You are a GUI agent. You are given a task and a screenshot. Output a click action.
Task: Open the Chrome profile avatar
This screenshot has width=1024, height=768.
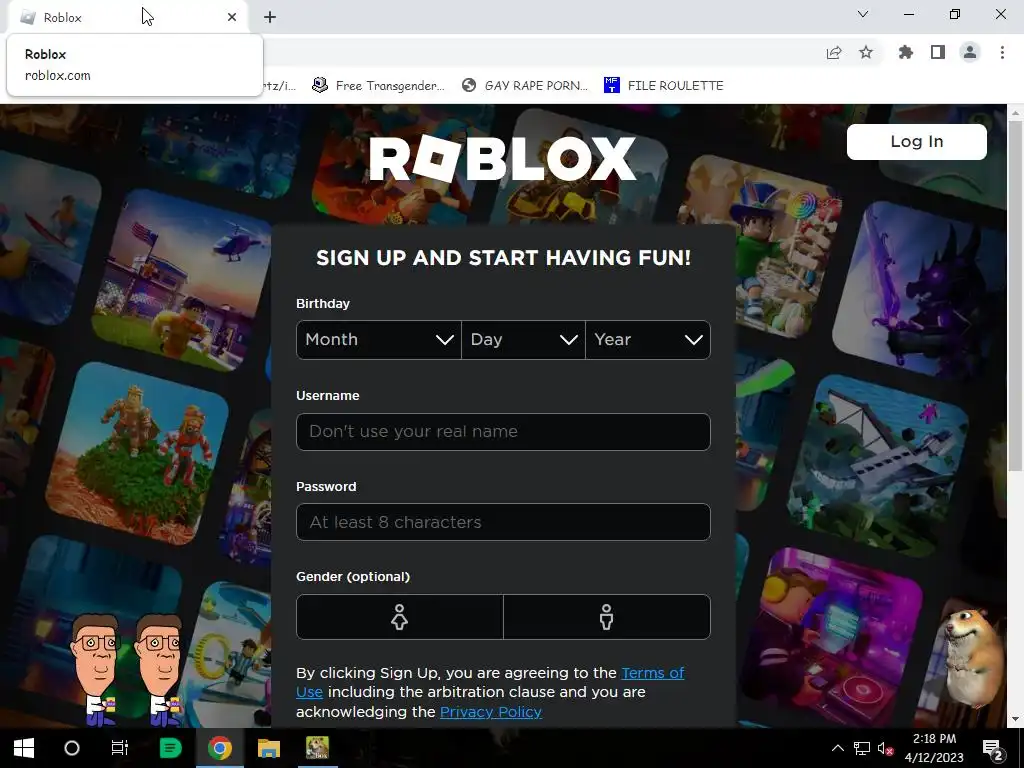point(970,52)
